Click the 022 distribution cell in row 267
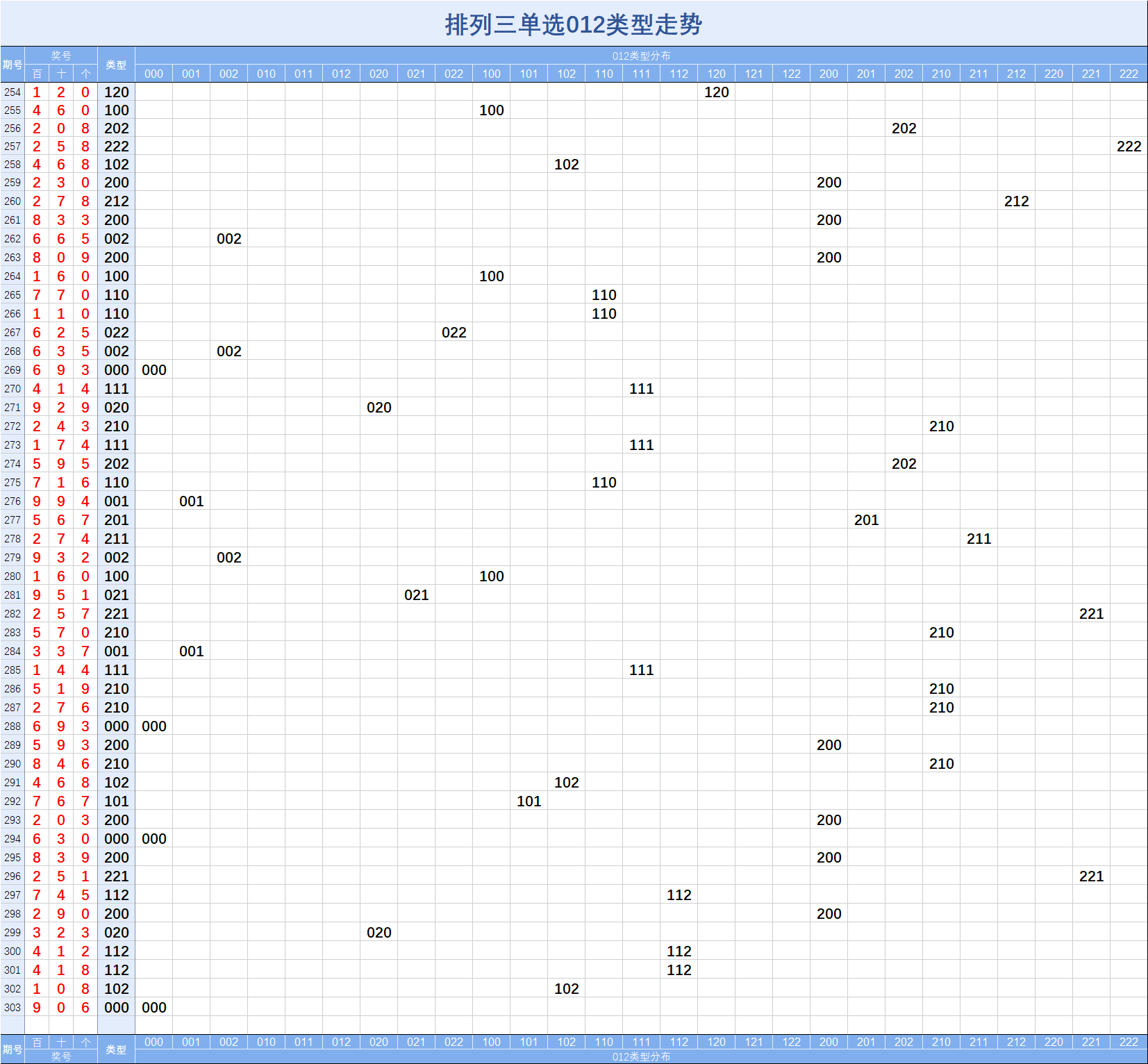The image size is (1148, 1064). [454, 332]
